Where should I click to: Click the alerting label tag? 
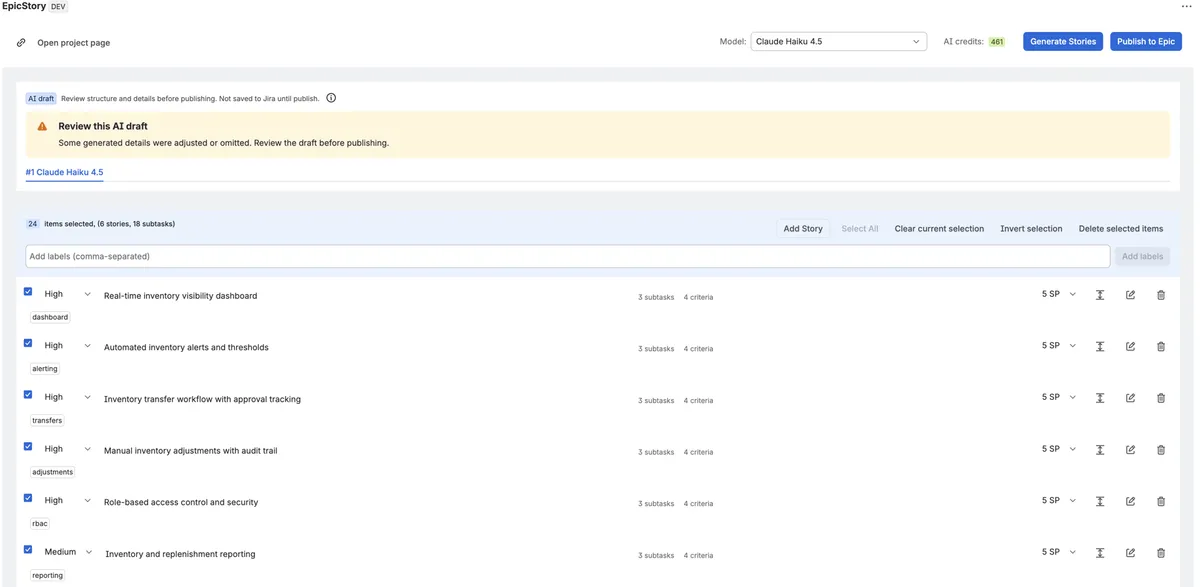[45, 369]
